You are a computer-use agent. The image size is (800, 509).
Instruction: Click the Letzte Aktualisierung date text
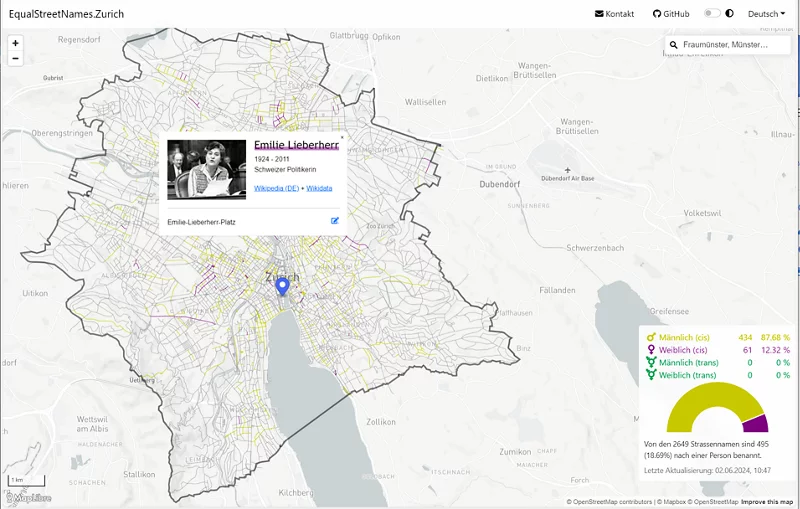(707, 470)
